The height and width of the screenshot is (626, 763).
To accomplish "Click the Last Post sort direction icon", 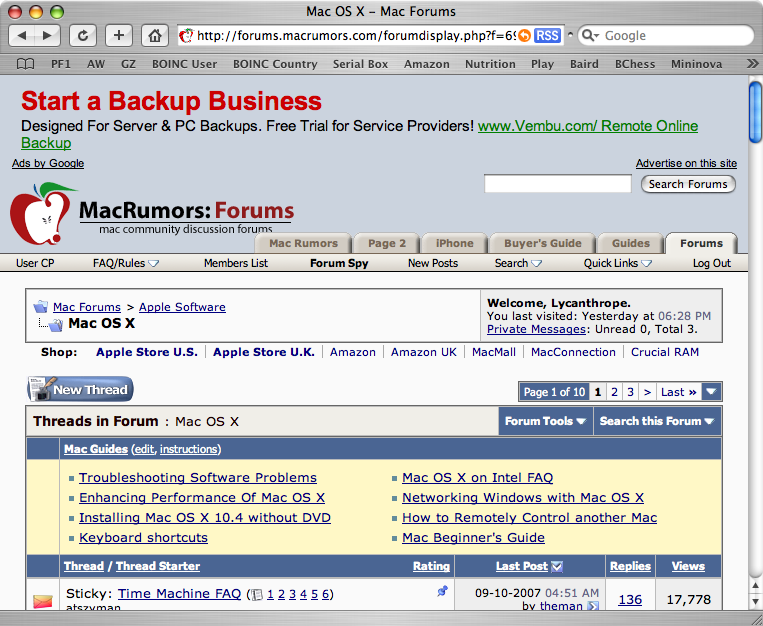I will click(557, 566).
